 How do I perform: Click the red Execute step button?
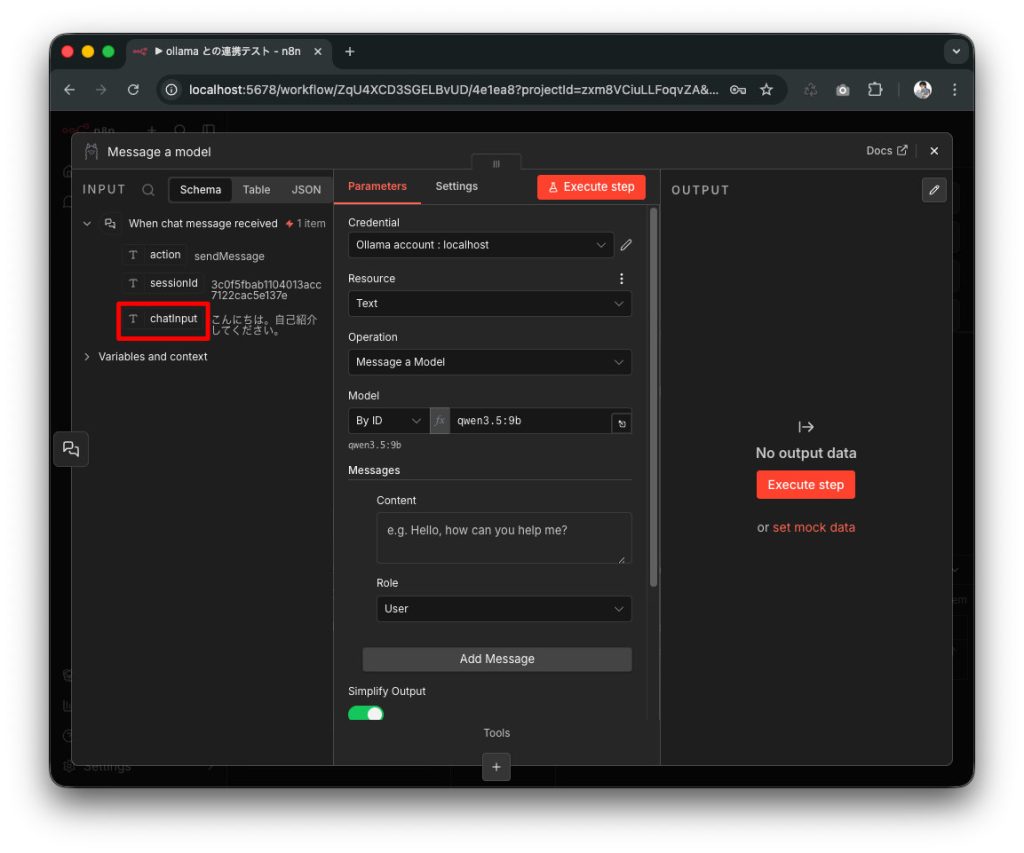[591, 186]
